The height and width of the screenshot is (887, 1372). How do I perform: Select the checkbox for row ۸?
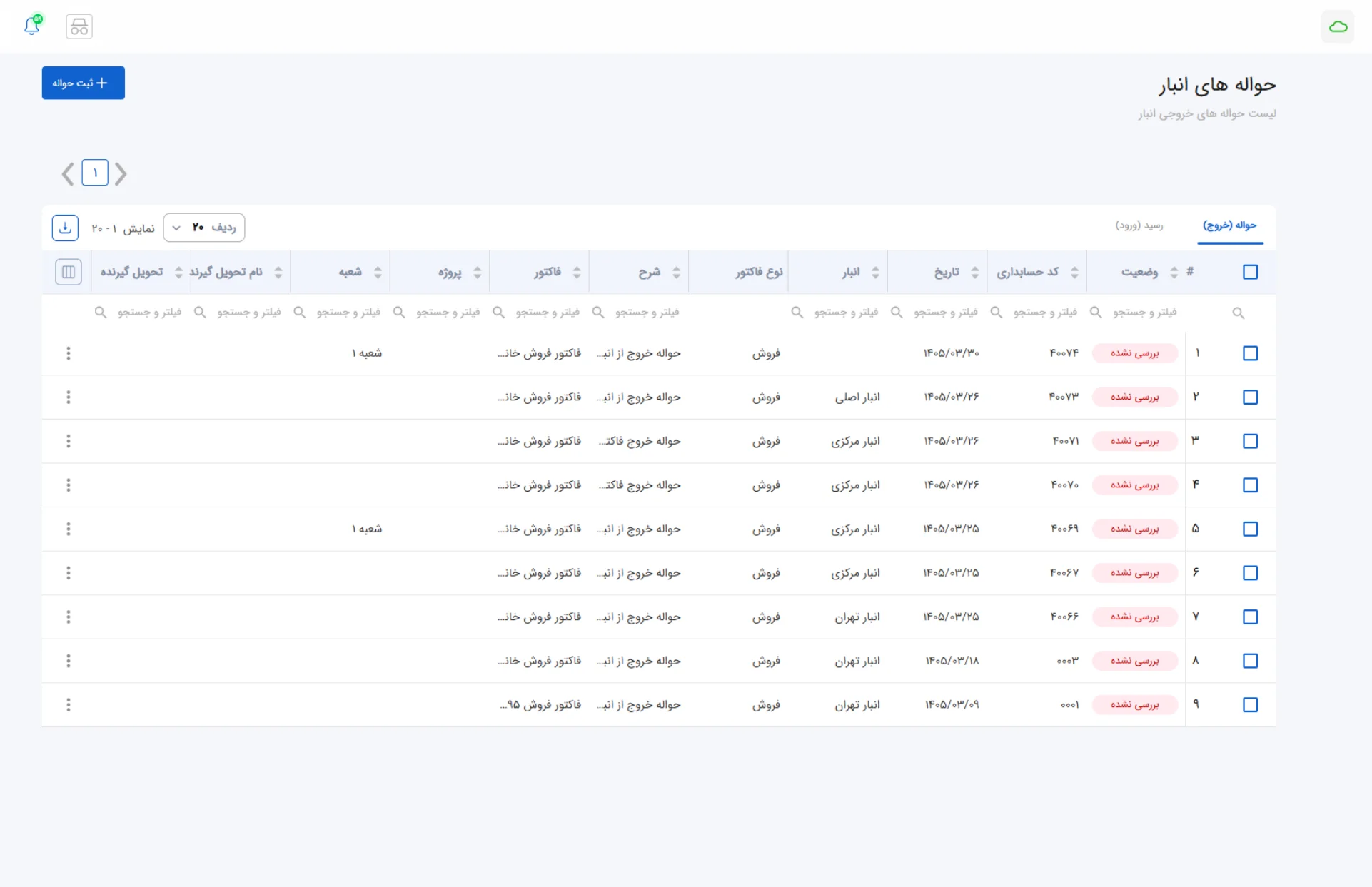(x=1251, y=661)
